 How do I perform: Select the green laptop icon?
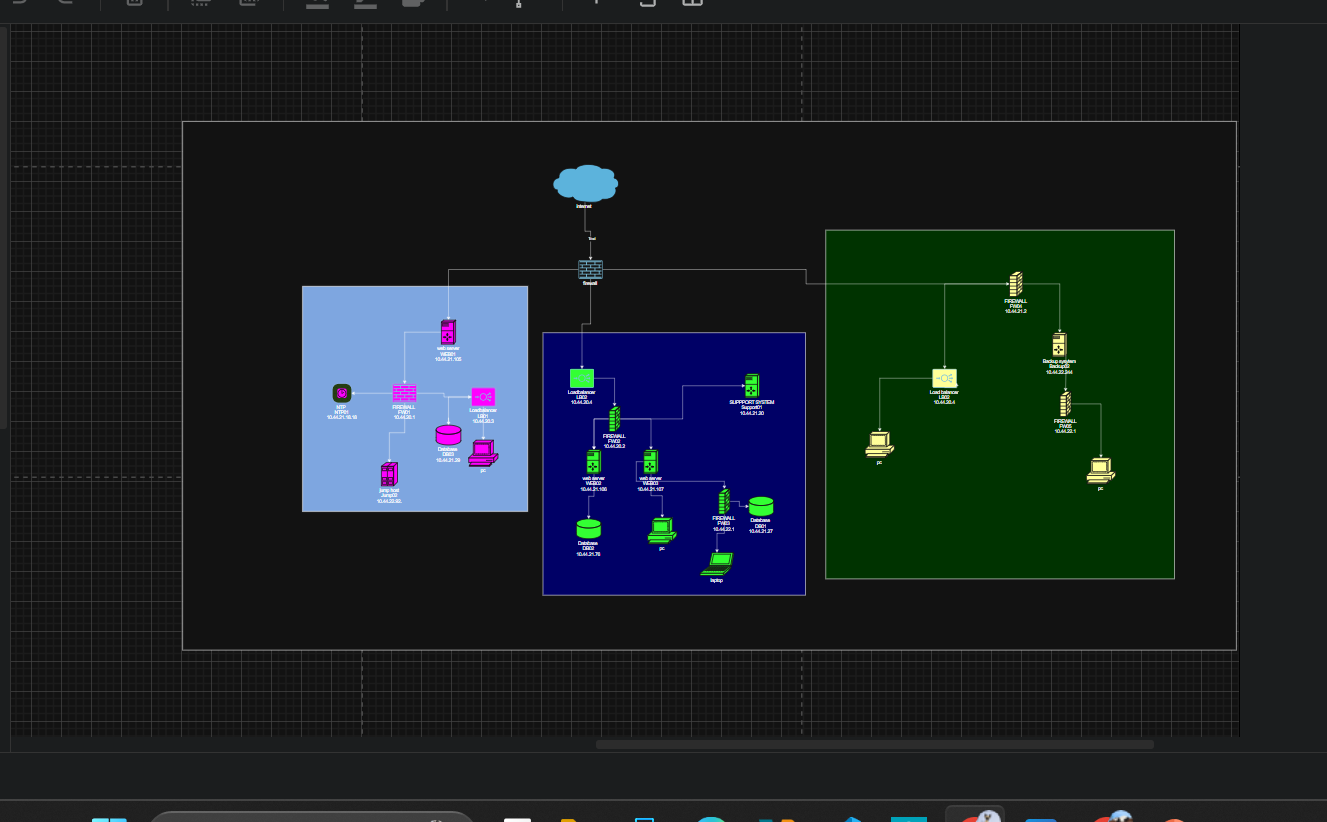(x=716, y=565)
